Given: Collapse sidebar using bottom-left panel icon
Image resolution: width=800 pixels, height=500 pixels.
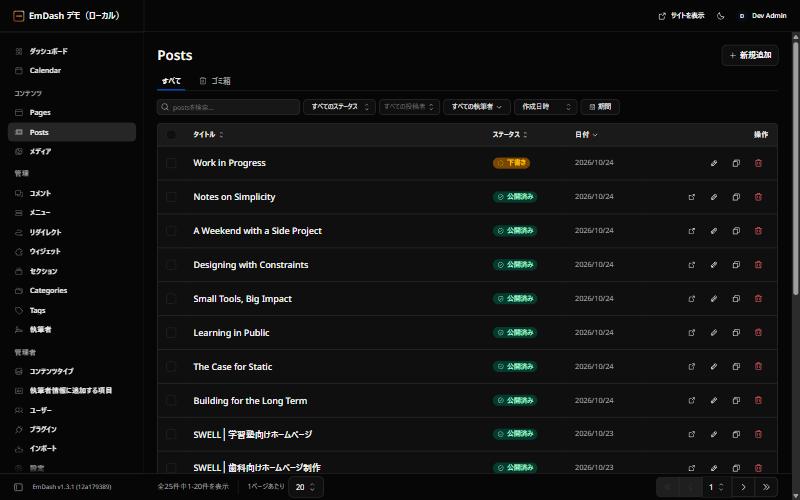Looking at the screenshot, I should 18,487.
